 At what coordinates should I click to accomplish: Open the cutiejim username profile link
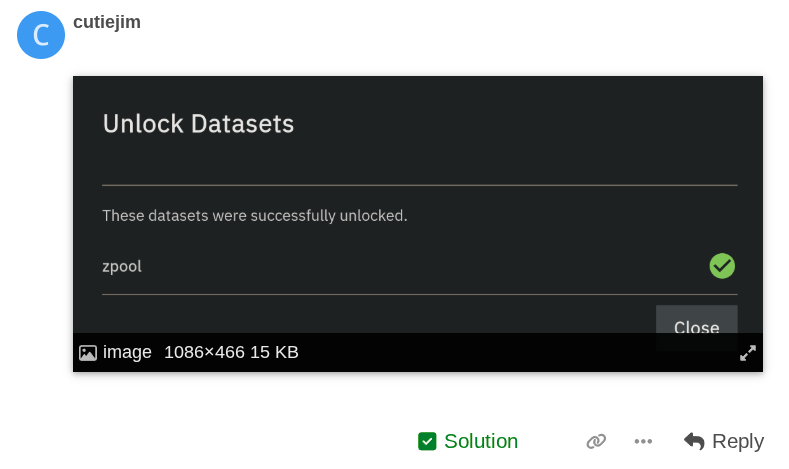107,22
